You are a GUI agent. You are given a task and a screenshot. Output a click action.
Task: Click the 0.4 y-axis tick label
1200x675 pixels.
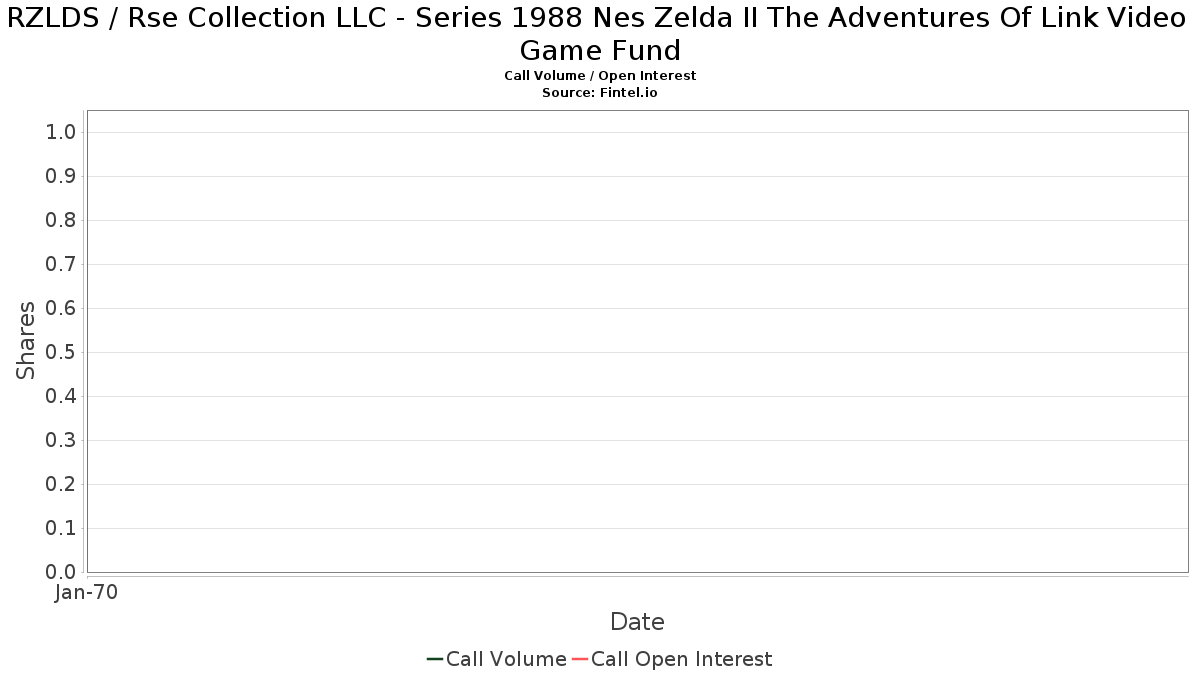point(62,397)
